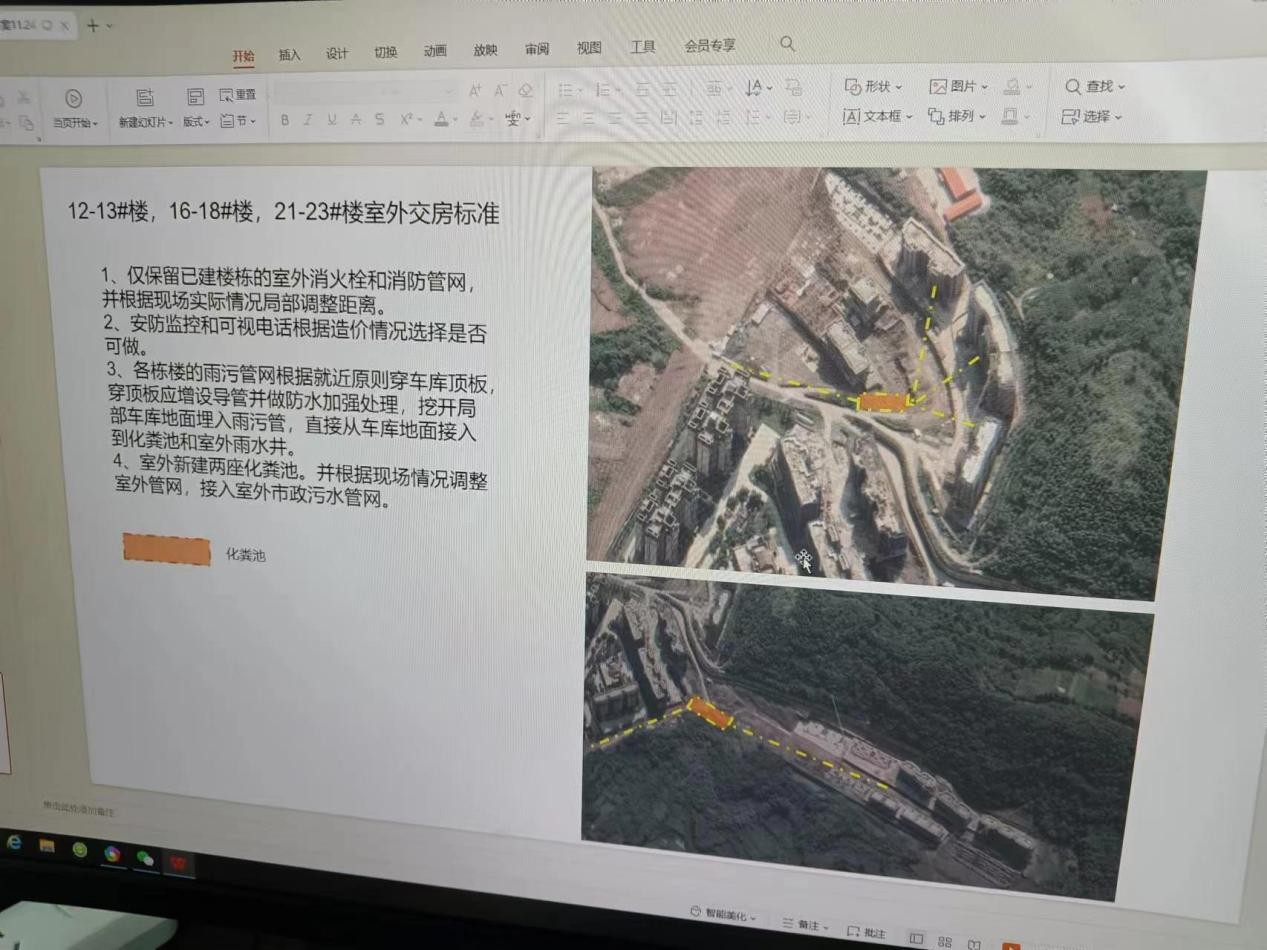Click the clear formatting eraser icon
Screen dimensions: 1267x950
[526, 91]
